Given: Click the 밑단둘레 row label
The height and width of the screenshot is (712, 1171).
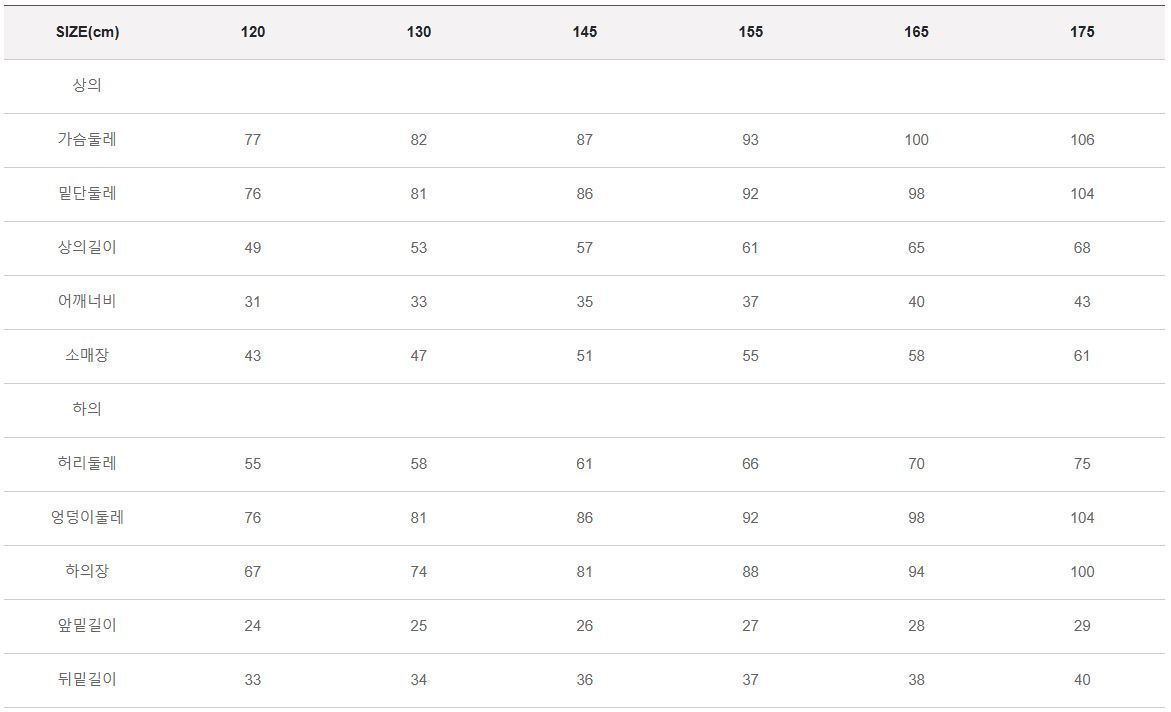Looking at the screenshot, I should (87, 194).
